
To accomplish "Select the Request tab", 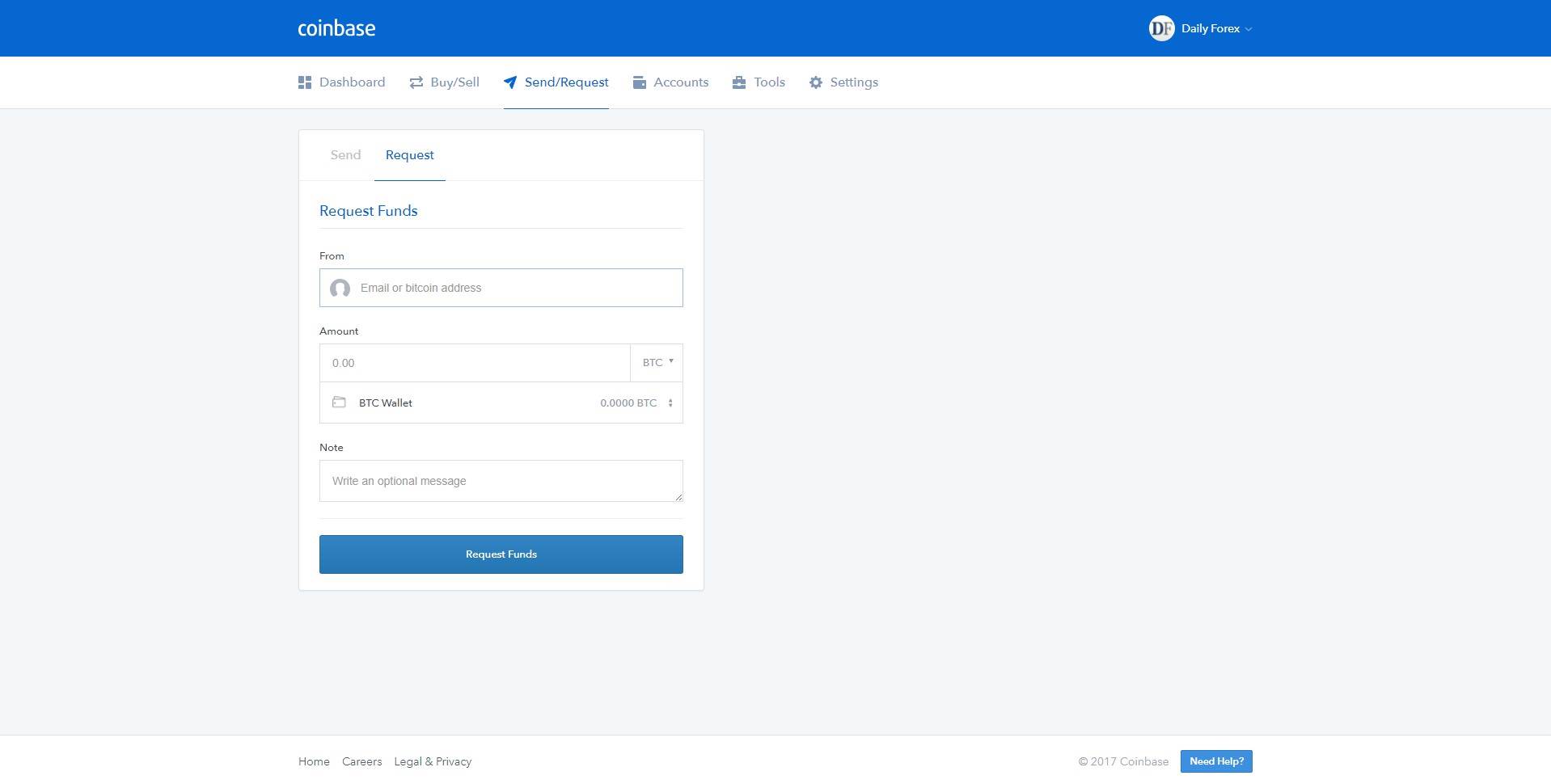I will [410, 155].
